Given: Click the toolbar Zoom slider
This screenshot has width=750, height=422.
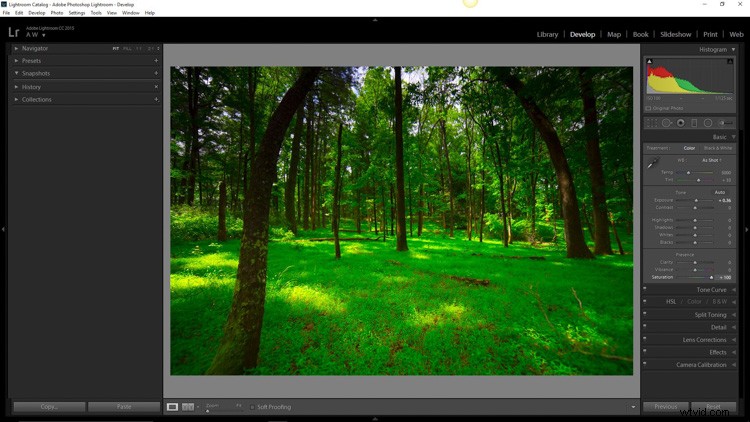Looking at the screenshot, I should (223, 410).
